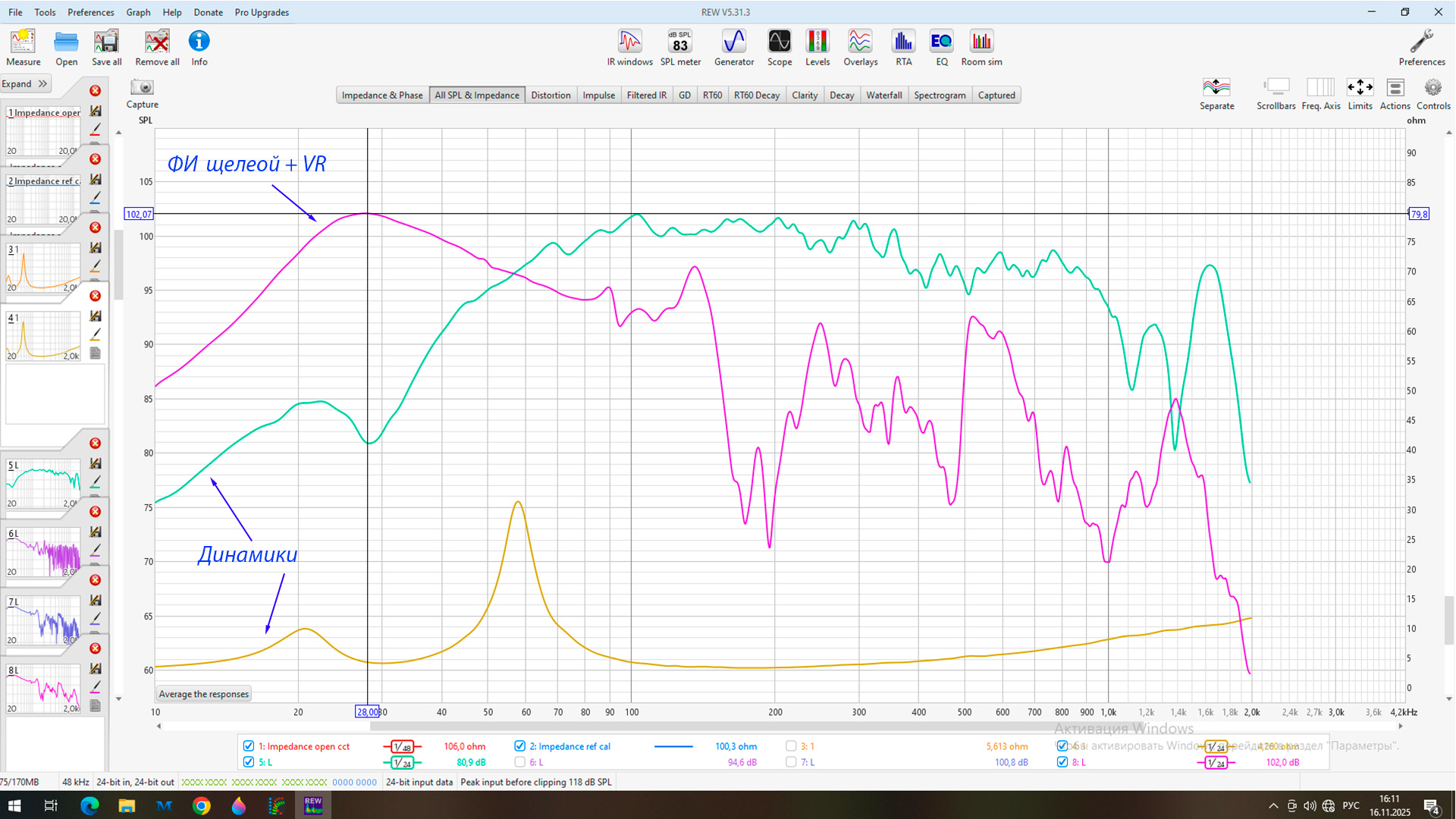Open smoothing selector for trace 8: L
Viewport: 1456px width, 819px height.
(1216, 763)
